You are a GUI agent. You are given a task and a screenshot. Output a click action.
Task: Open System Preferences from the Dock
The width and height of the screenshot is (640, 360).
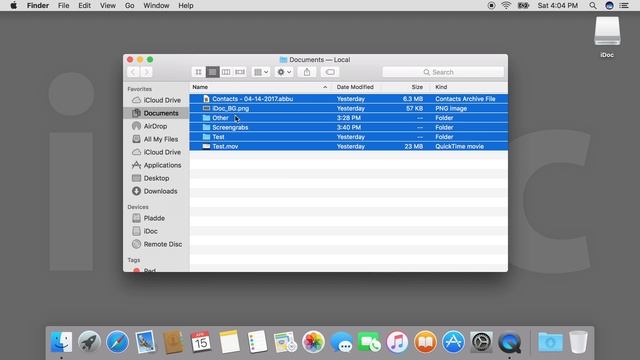pyautogui.click(x=481, y=342)
